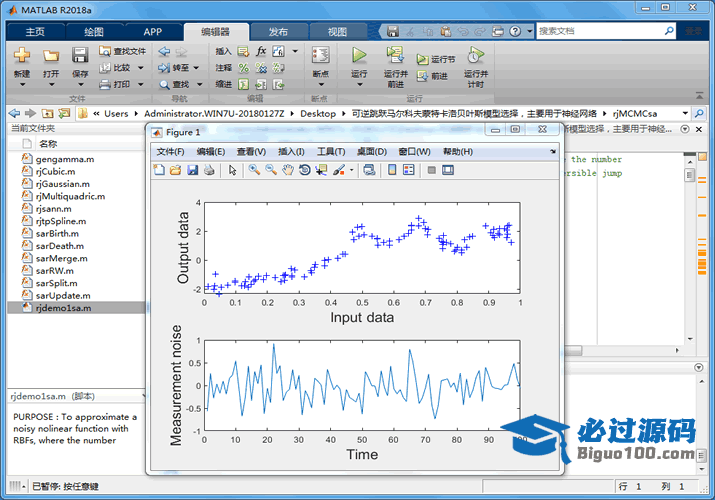This screenshot has height=500, width=715.
Task: Click the New script icon in ribbon
Action: click(21, 55)
